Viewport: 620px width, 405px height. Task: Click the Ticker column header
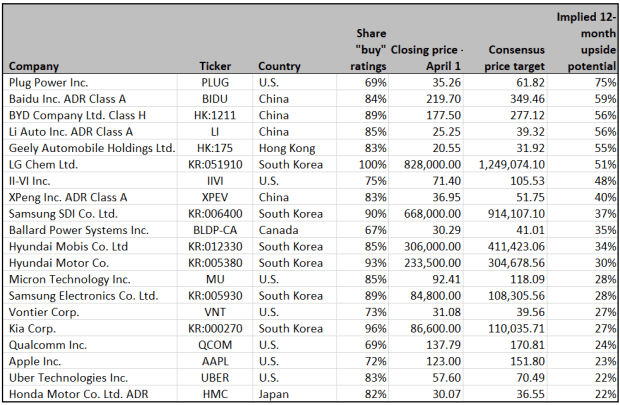215,66
